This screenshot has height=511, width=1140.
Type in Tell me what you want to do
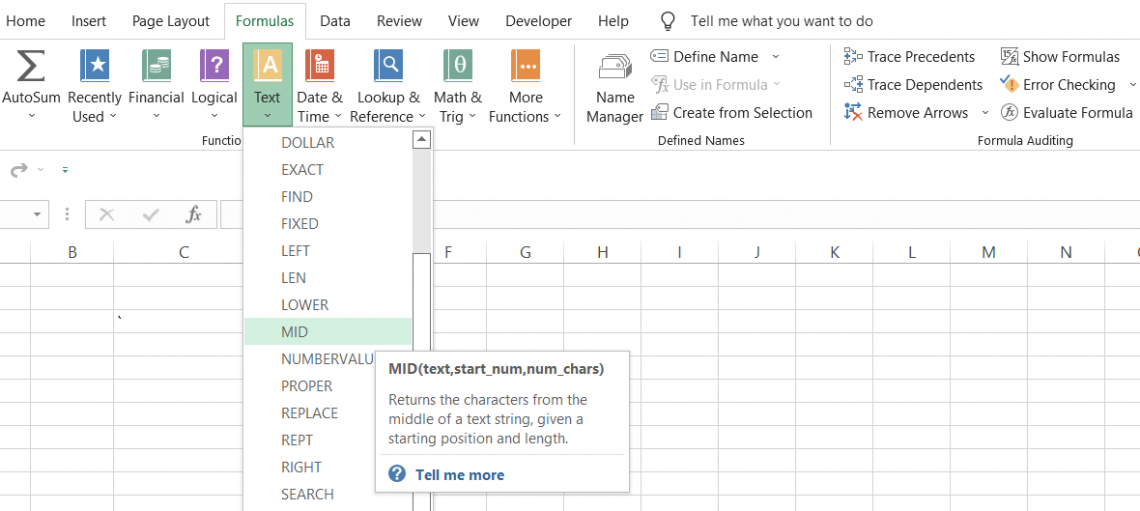click(x=781, y=21)
